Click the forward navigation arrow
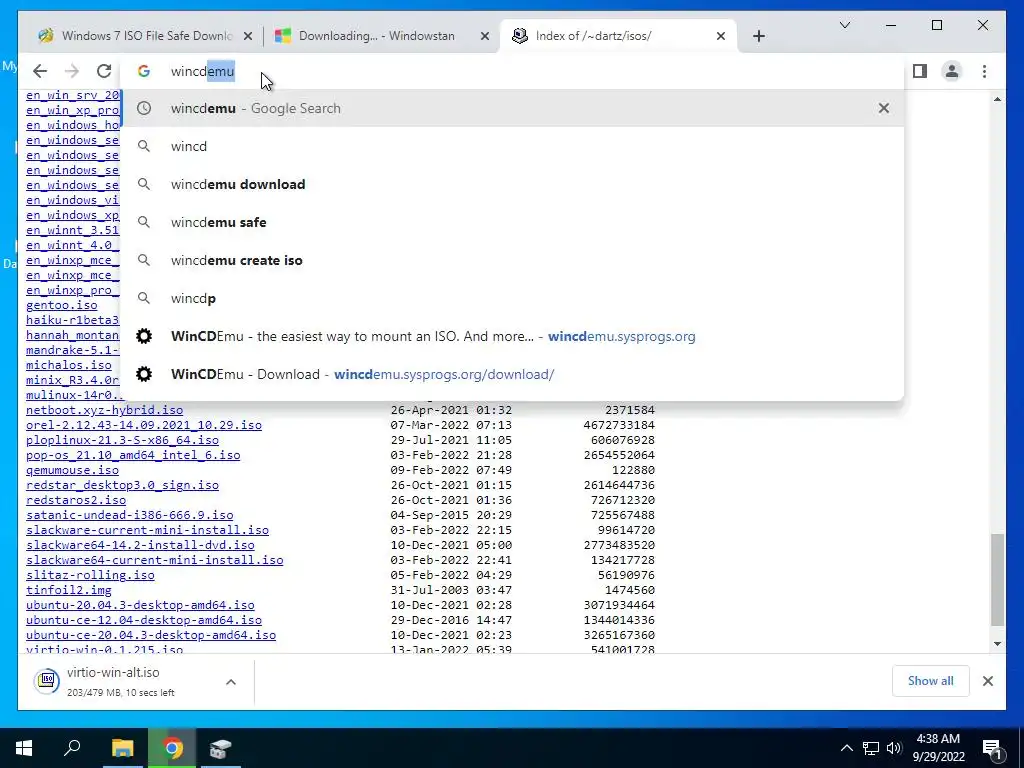1024x768 pixels. pos(72,71)
